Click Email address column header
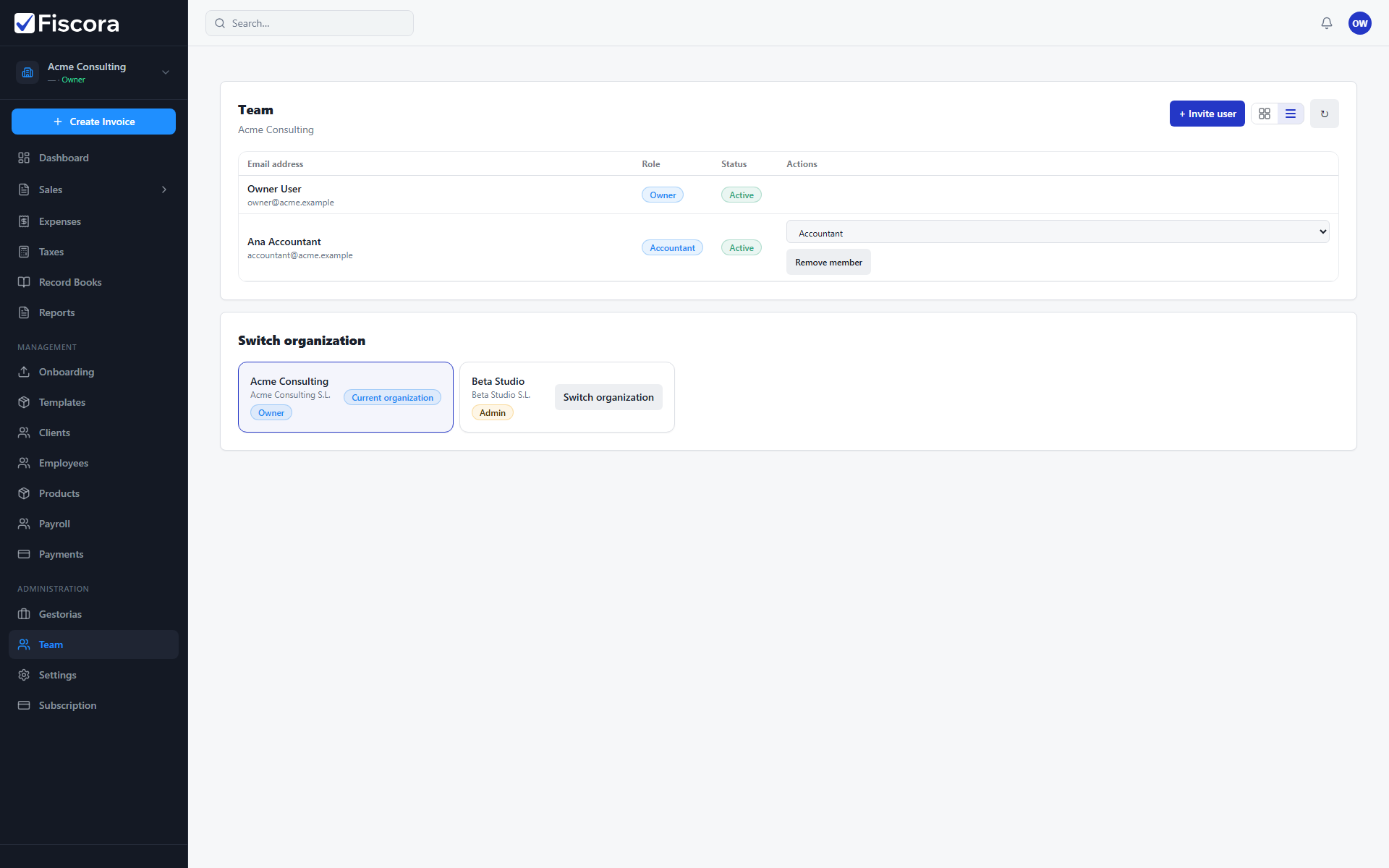This screenshot has height=868, width=1389. click(x=275, y=164)
